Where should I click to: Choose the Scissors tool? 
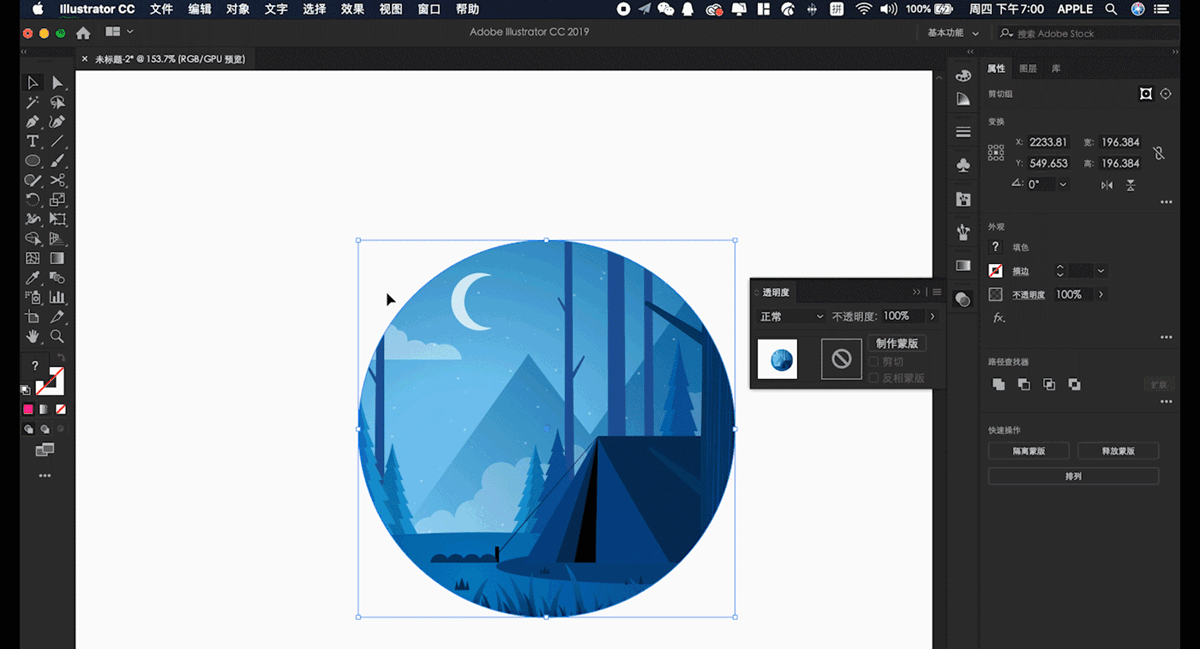pos(57,180)
